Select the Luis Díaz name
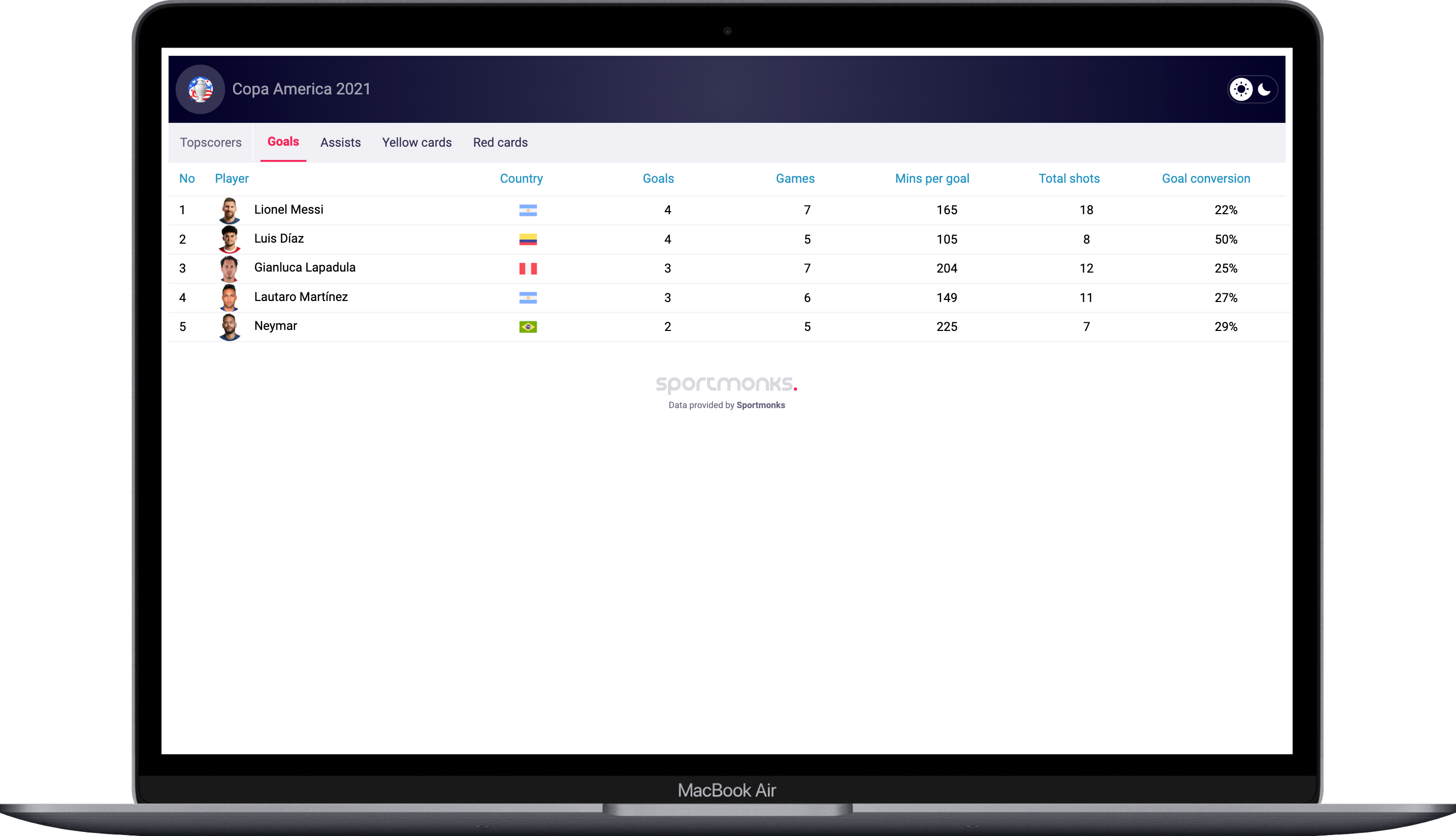1456x836 pixels. coord(279,239)
